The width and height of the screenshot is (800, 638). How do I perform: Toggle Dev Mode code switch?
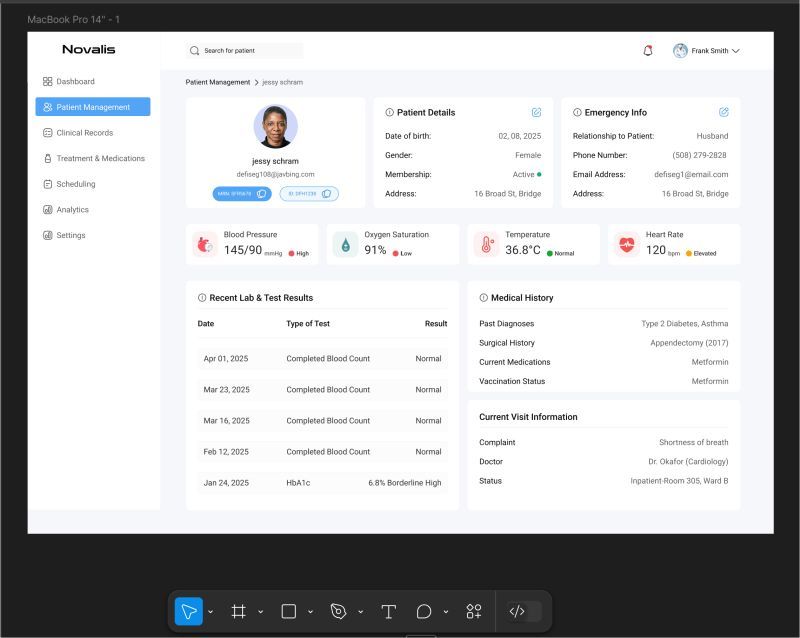click(524, 611)
